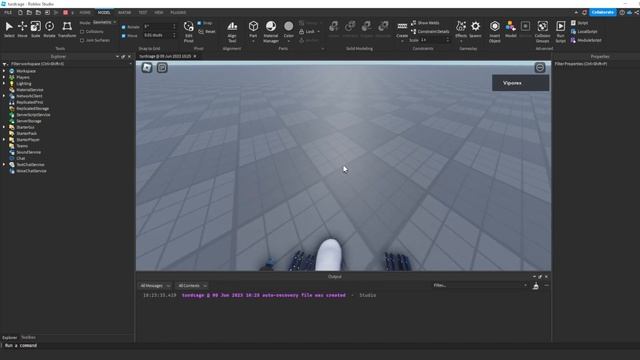The height and width of the screenshot is (360, 640).
Task: Toggle Show Welds option
Action: (x=425, y=23)
